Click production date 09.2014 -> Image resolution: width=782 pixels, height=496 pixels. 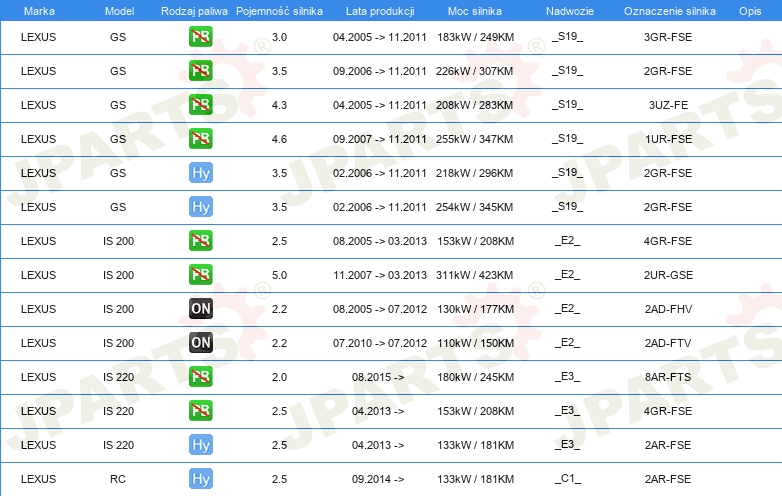pos(378,479)
